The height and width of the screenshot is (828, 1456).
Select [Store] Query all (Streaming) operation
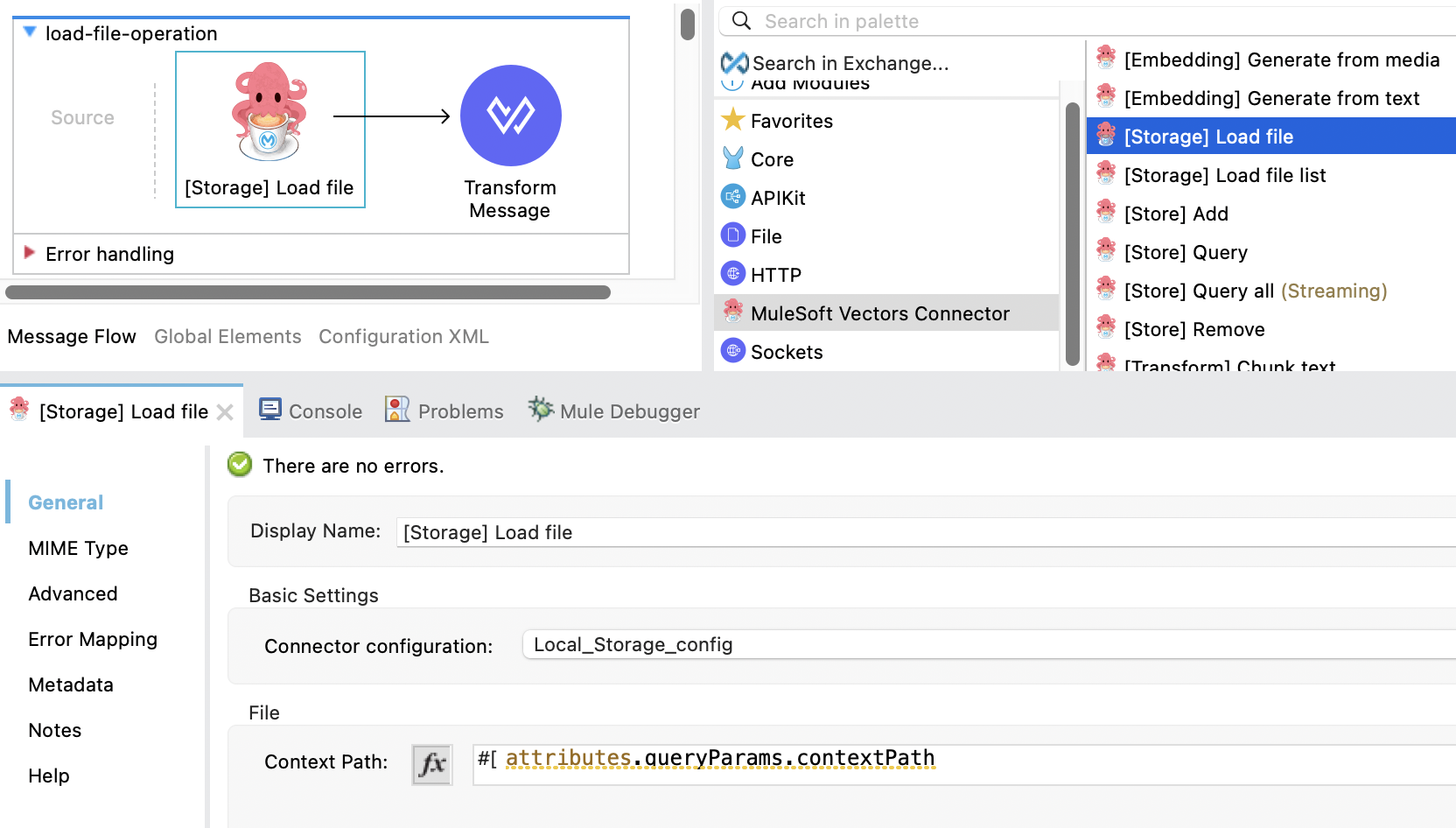click(x=1271, y=291)
